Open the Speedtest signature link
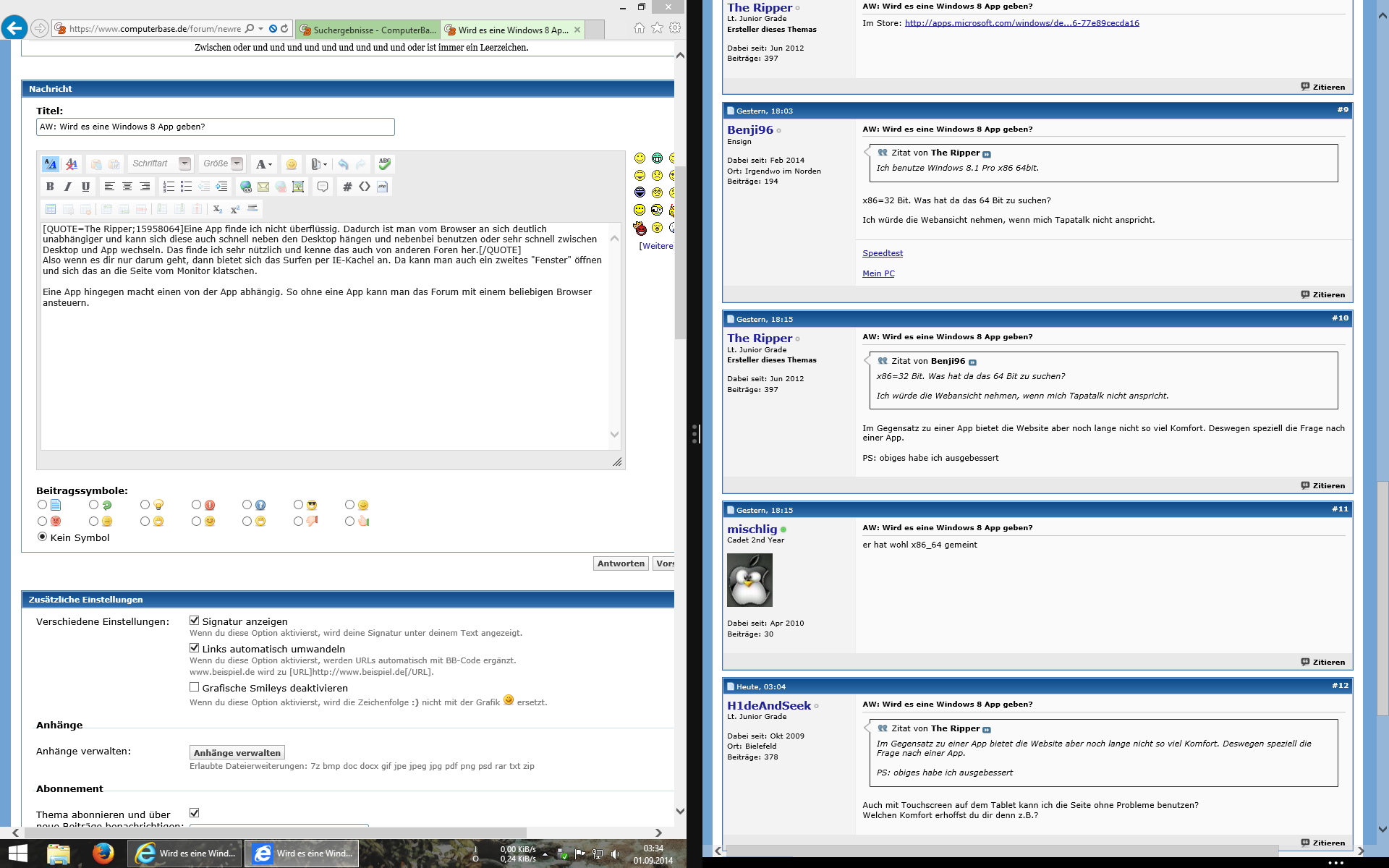The image size is (1389, 868). click(x=883, y=253)
